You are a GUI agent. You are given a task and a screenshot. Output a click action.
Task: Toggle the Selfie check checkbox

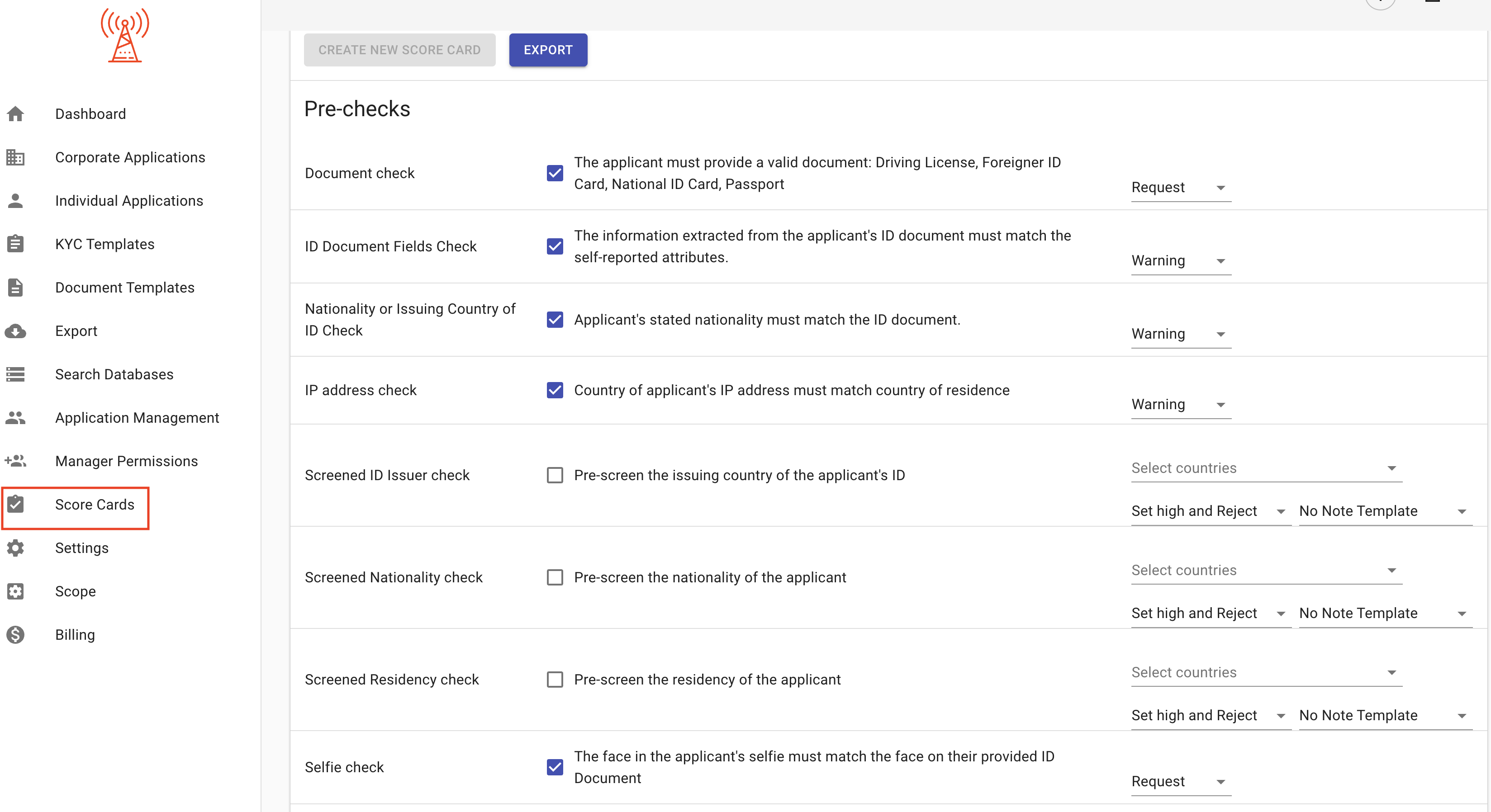click(555, 767)
